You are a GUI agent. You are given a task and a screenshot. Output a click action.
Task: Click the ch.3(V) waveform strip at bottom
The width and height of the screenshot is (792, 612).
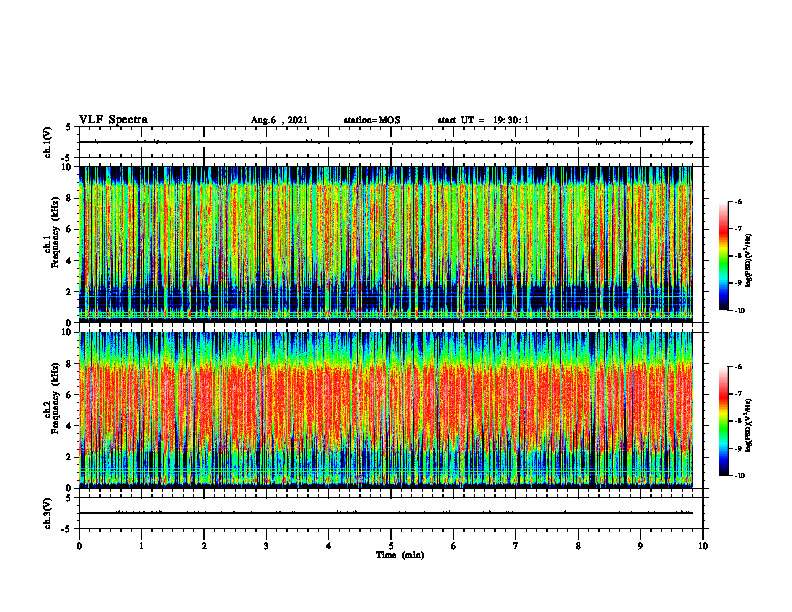tap(391, 513)
